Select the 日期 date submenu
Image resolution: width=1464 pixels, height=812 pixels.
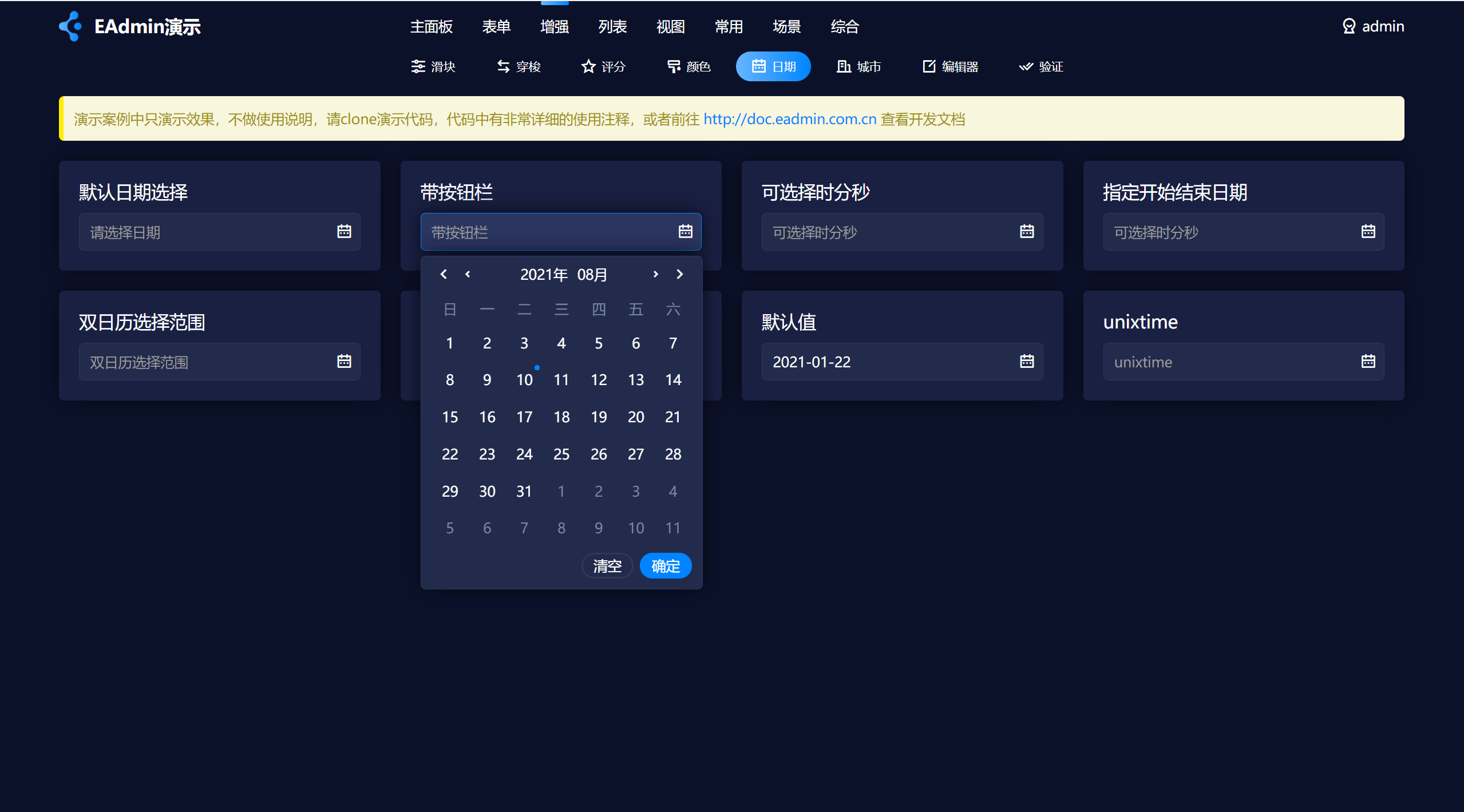click(x=773, y=66)
